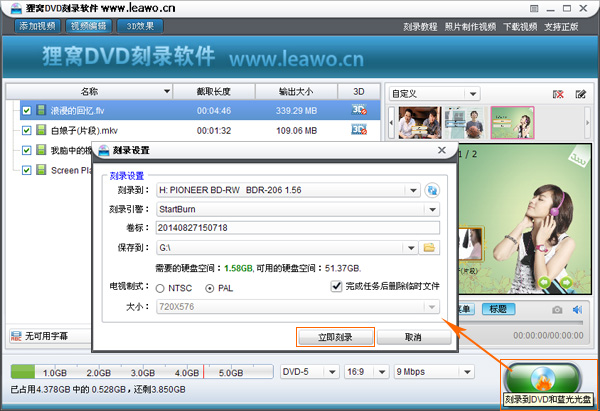
Task: Click the 取消 button
Action: [x=414, y=337]
